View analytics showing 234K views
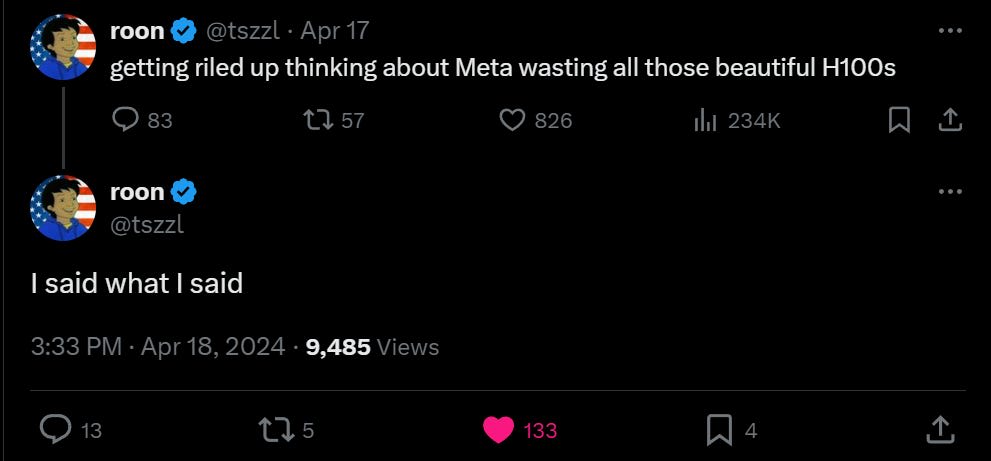 tap(706, 121)
